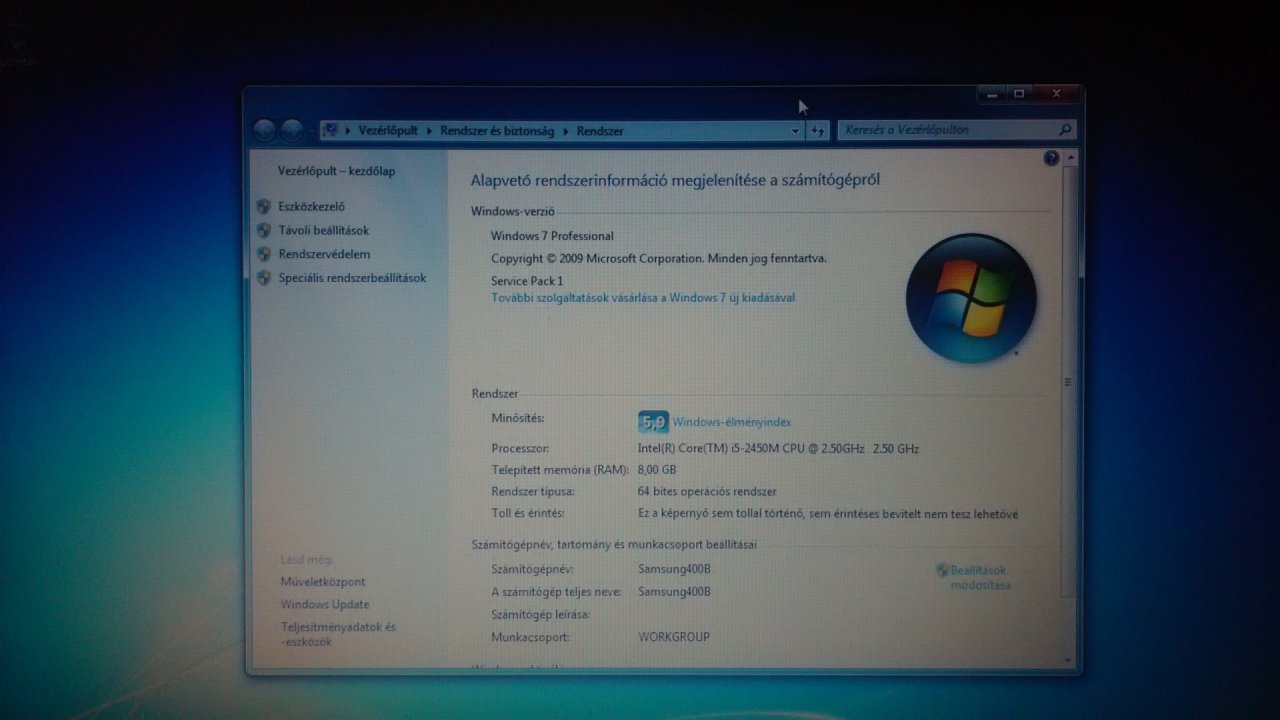This screenshot has width=1280, height=720.
Task: Click shield icon next to Távoli beállítások
Action: pos(263,230)
